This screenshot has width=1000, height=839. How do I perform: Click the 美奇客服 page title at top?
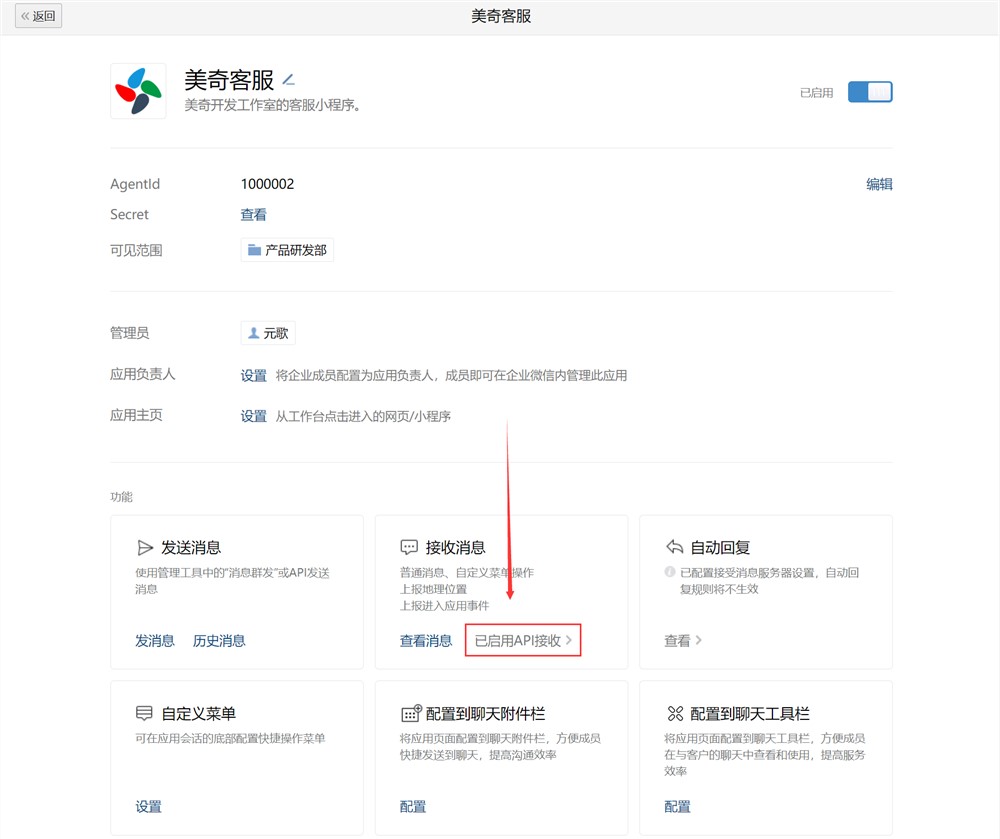tap(501, 16)
